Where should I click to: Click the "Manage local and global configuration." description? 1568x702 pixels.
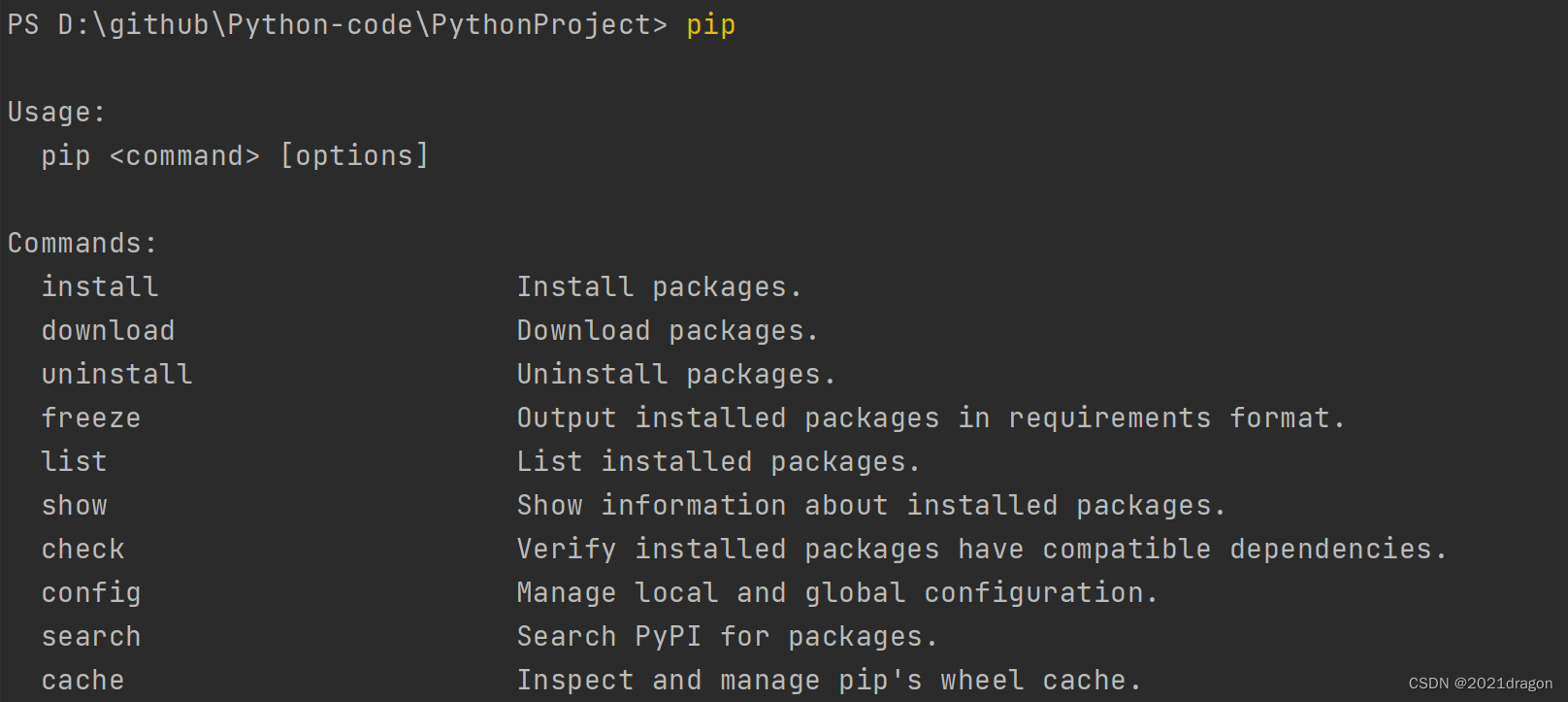click(837, 593)
